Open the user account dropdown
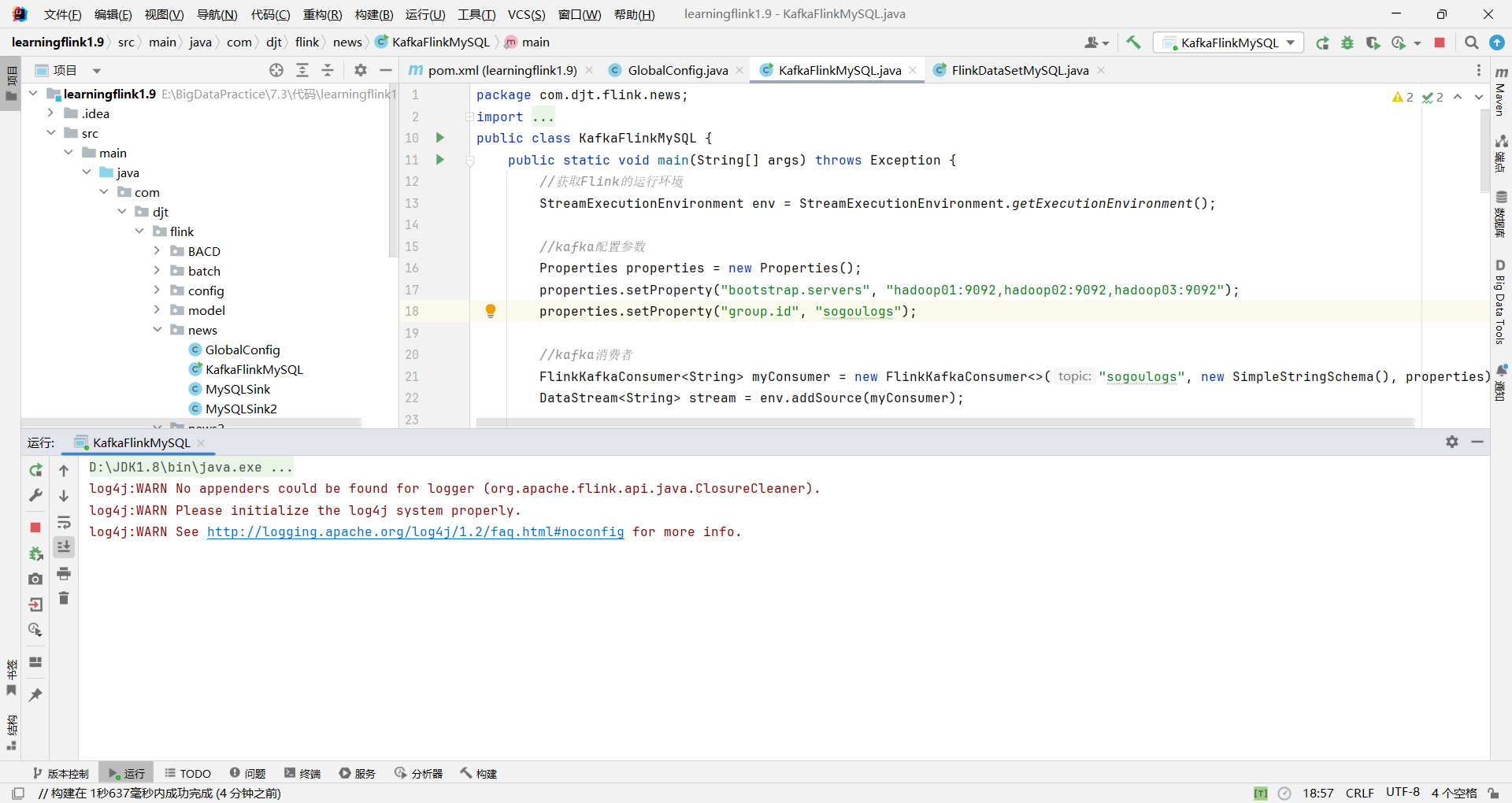The image size is (1512, 803). point(1096,43)
